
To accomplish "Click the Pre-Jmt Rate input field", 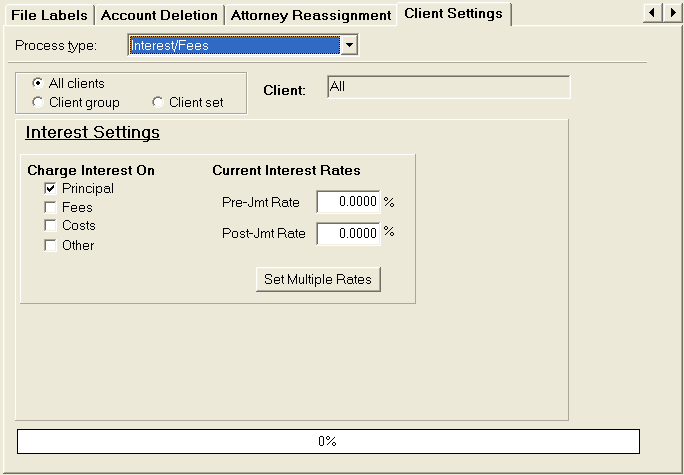I will point(348,202).
